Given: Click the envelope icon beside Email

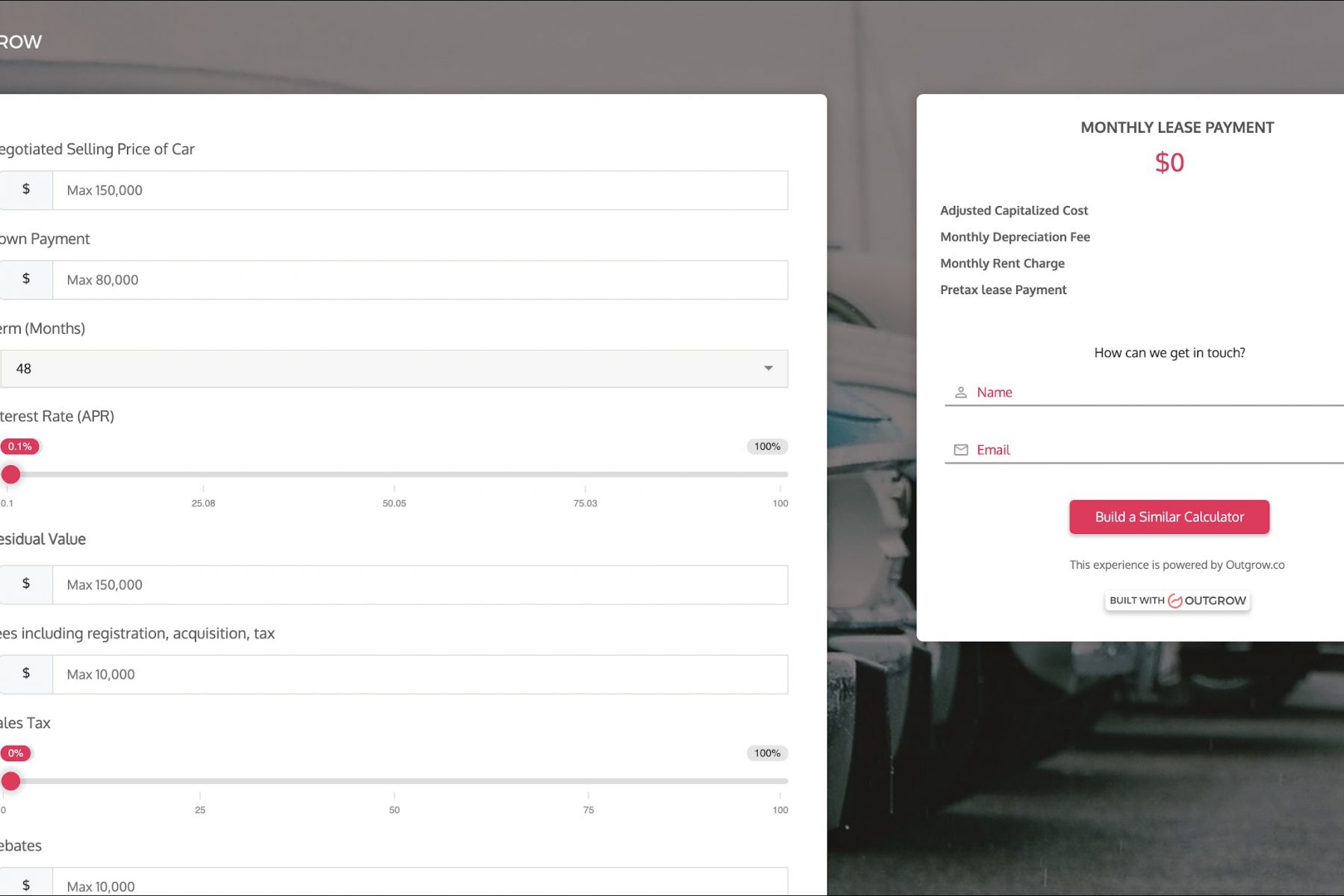Looking at the screenshot, I should coord(961,450).
